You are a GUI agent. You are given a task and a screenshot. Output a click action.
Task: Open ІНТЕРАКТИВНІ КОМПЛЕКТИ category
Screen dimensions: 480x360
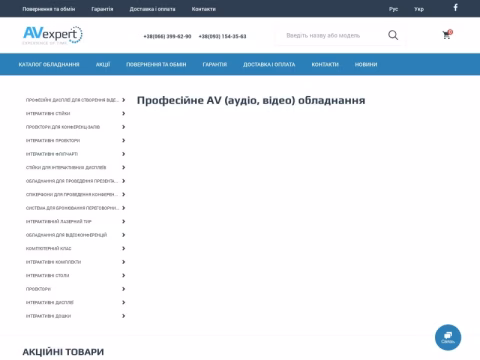tap(53, 262)
